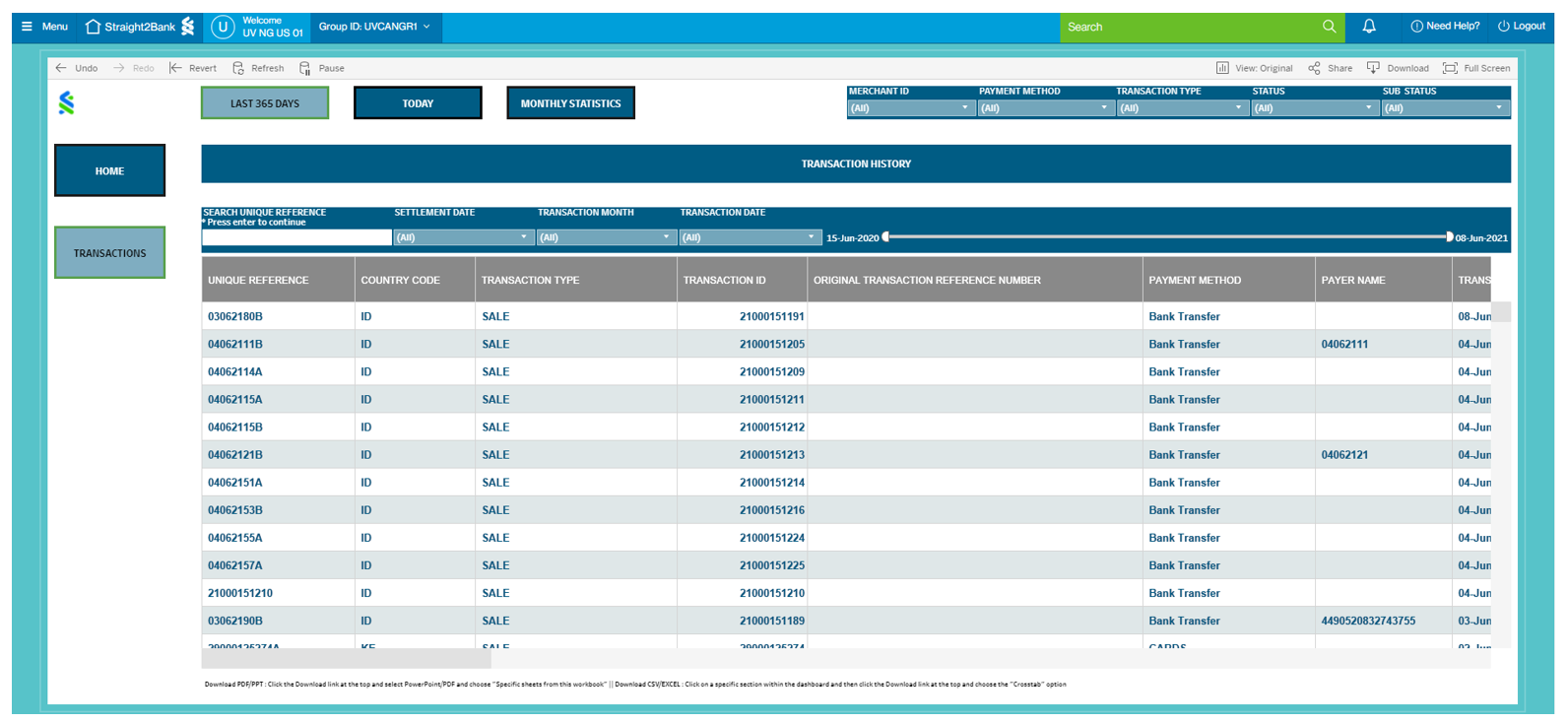Click the Download icon in toolbar

[x=1373, y=68]
